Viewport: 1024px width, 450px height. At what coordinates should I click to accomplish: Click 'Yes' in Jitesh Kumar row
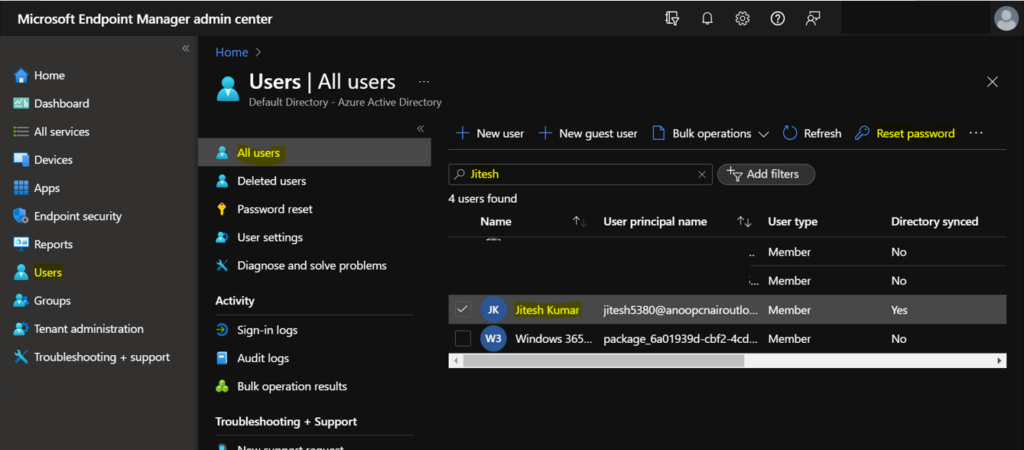(899, 310)
